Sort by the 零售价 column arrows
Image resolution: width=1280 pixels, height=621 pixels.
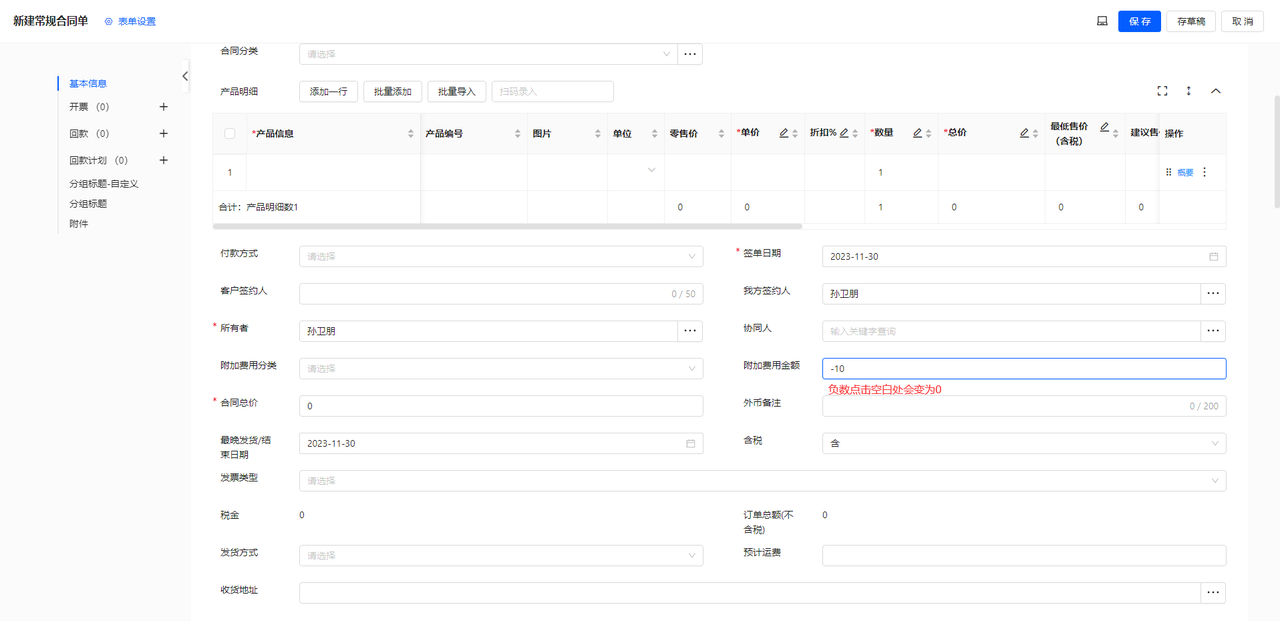click(x=721, y=134)
